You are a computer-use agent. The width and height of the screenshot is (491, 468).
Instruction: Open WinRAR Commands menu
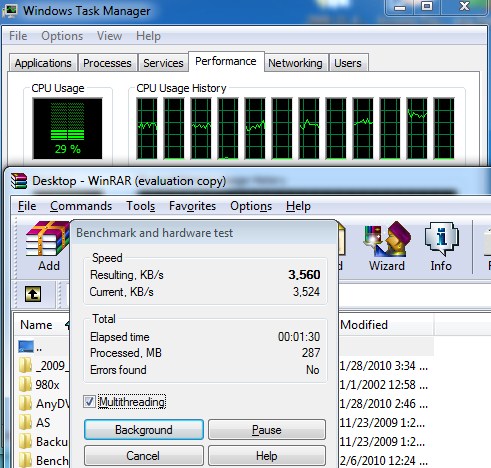[x=81, y=206]
